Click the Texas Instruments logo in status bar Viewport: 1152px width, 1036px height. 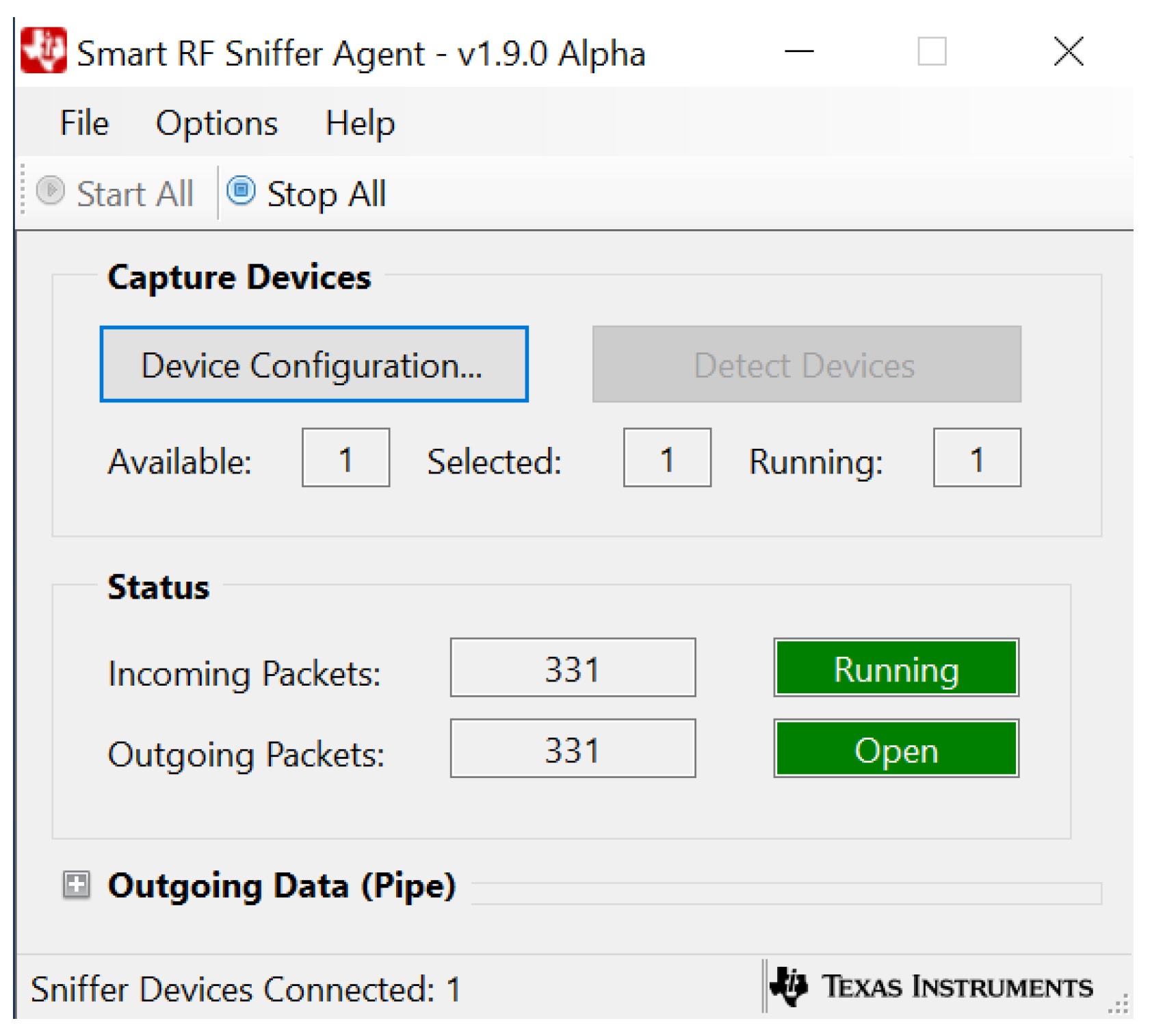(932, 987)
